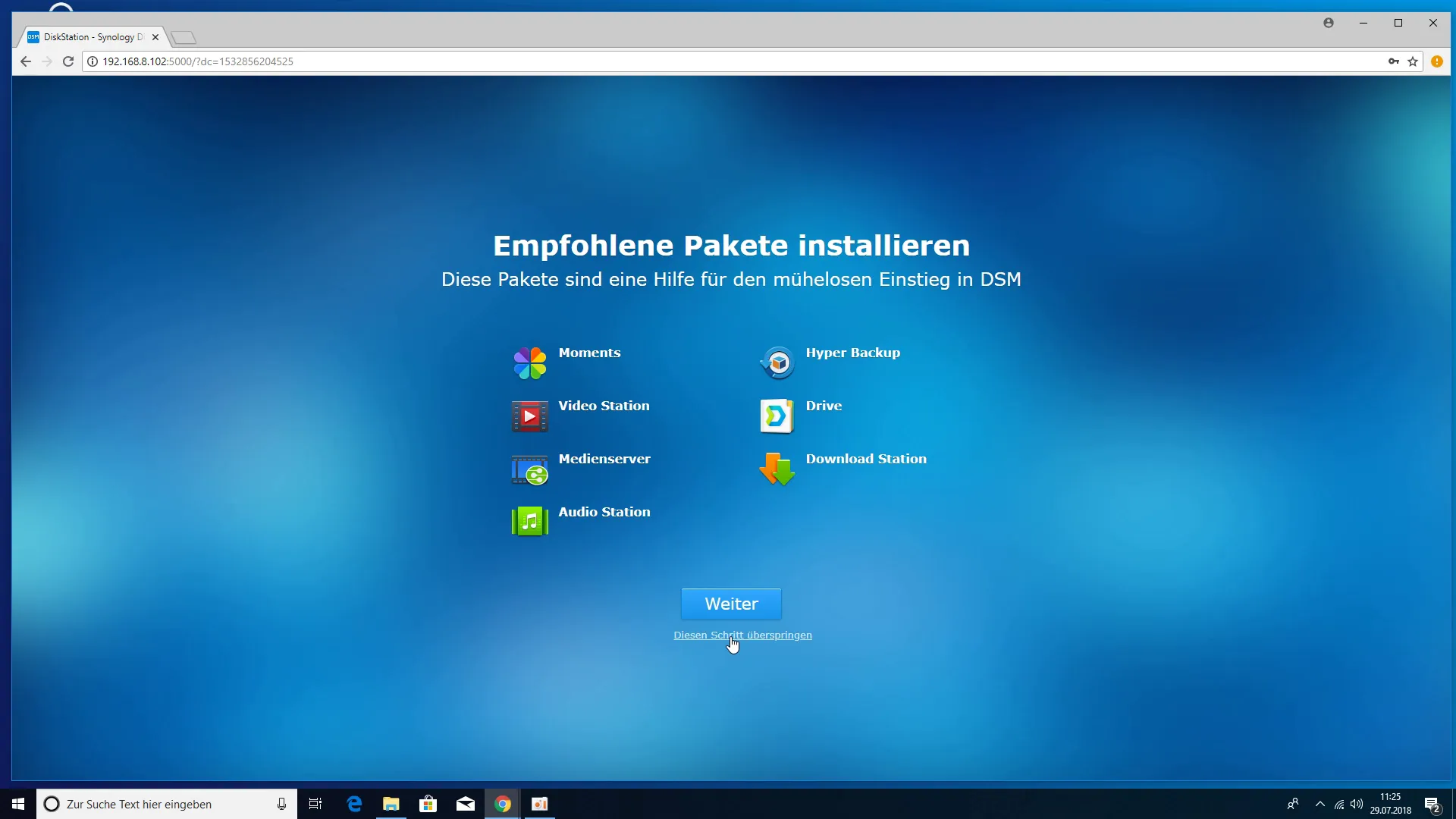
Task: Select the Video Station label
Action: [604, 406]
